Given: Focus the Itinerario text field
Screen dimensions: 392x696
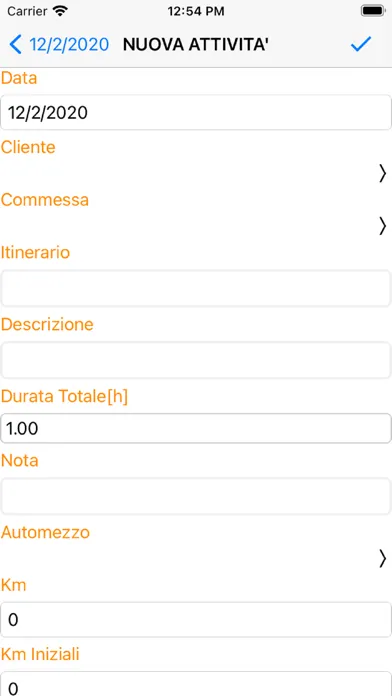Looking at the screenshot, I should [x=196, y=289].
